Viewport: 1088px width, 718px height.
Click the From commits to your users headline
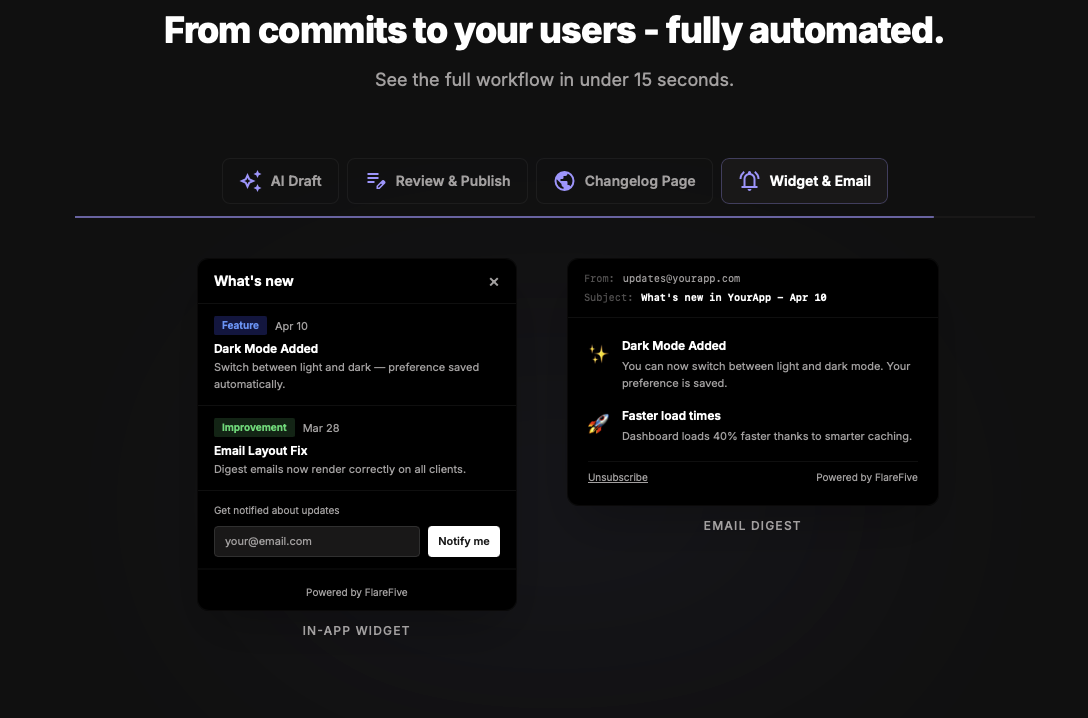click(554, 31)
